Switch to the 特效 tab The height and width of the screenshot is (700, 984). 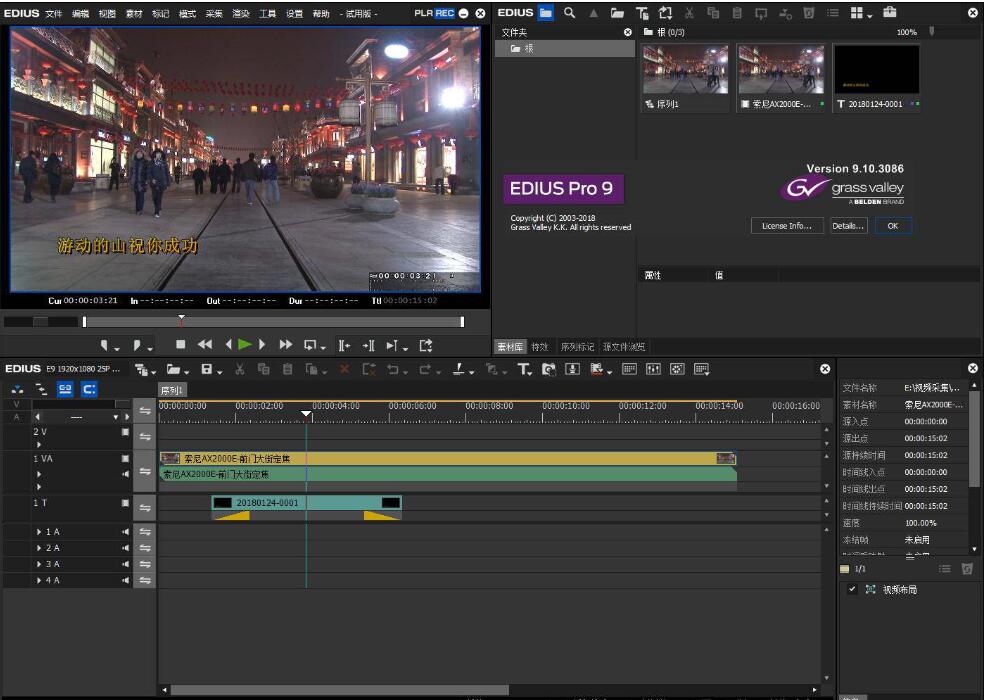[x=540, y=347]
